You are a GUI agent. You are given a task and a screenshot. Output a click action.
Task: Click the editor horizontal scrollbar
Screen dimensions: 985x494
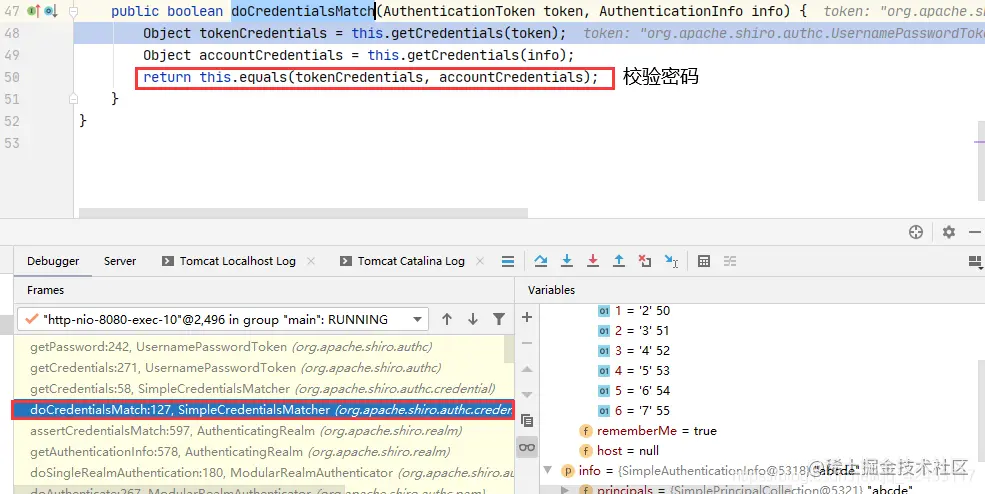coord(303,213)
